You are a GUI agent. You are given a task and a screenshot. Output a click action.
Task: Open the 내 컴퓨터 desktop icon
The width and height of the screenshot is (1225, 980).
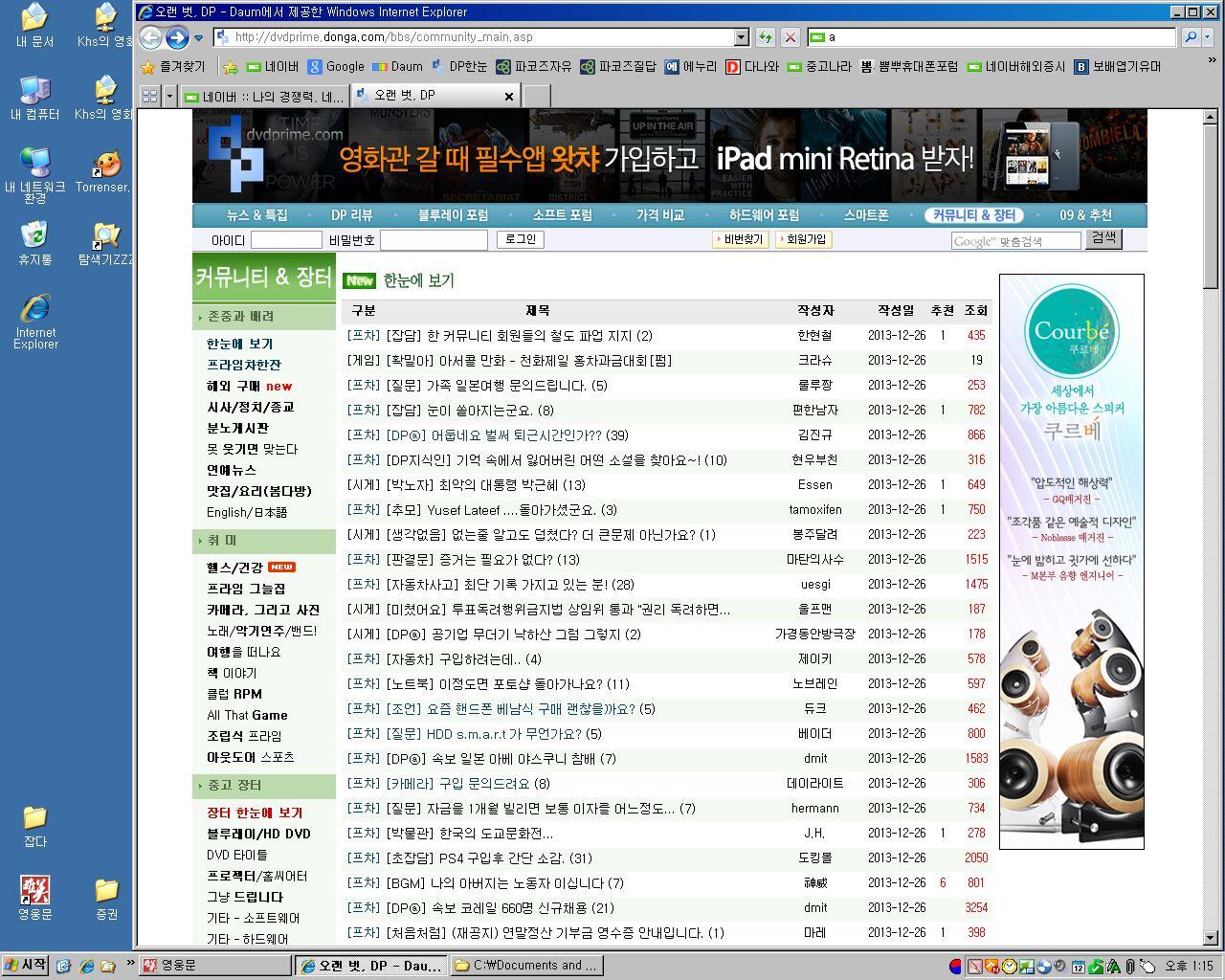(x=34, y=99)
